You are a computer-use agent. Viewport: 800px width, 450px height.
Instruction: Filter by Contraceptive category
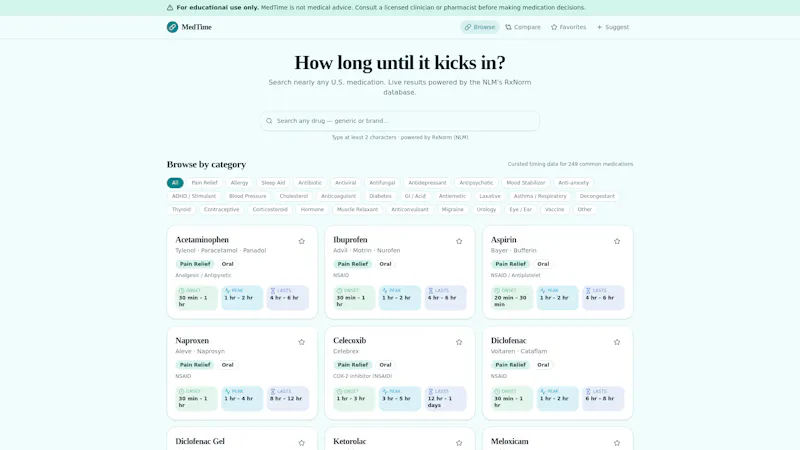pyautogui.click(x=221, y=209)
